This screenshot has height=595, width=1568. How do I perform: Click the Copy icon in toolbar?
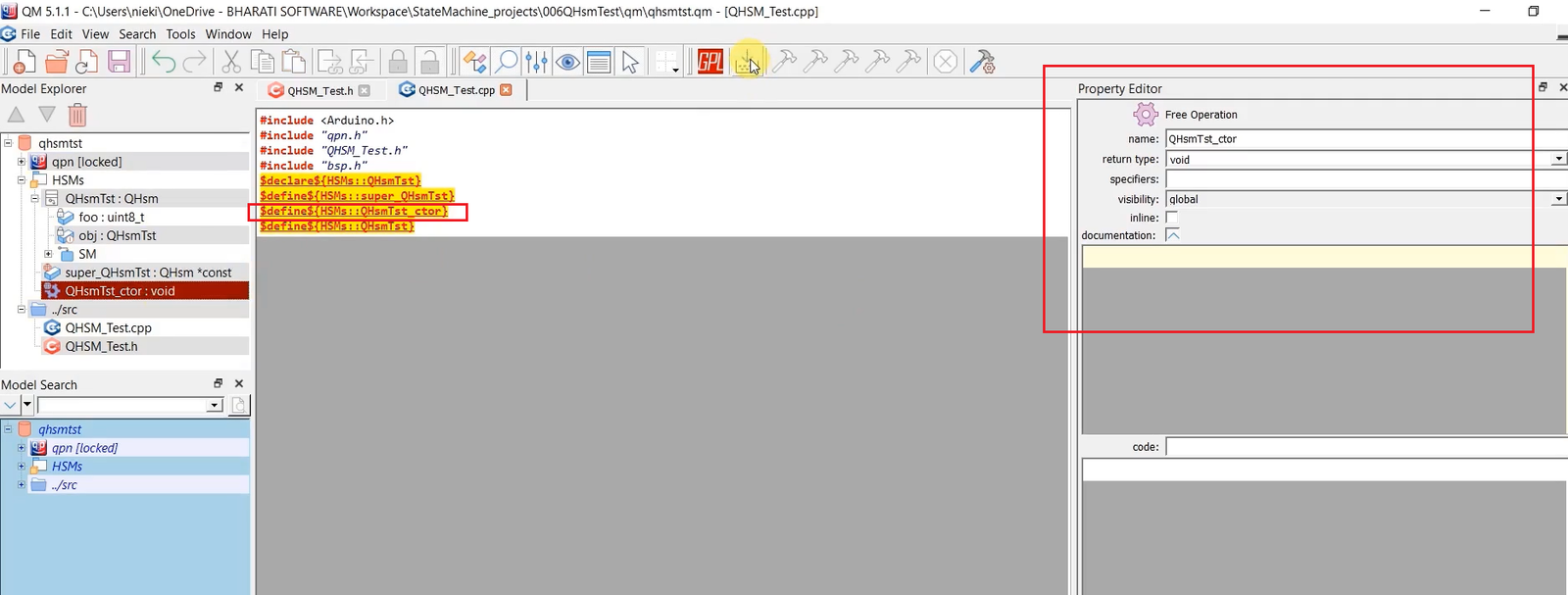pos(263,62)
